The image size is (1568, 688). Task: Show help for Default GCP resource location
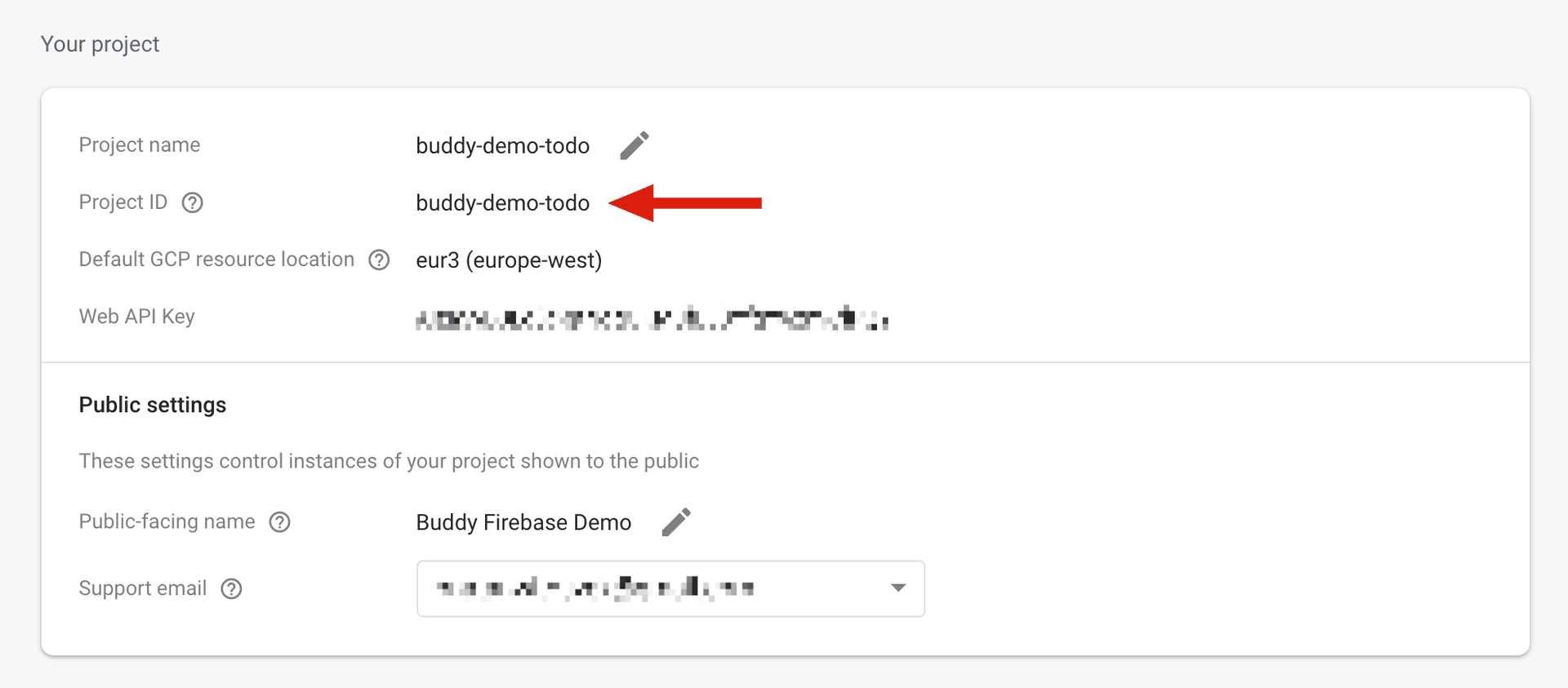click(x=379, y=260)
